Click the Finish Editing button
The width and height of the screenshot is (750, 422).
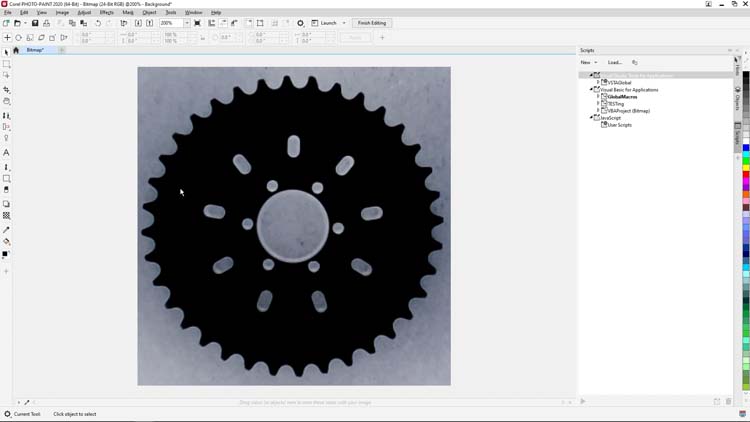click(x=372, y=23)
